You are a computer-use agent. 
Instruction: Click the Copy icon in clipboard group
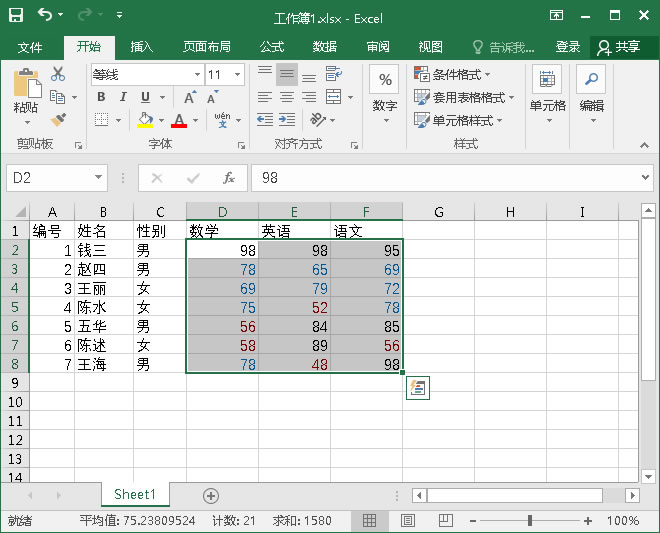click(x=58, y=97)
